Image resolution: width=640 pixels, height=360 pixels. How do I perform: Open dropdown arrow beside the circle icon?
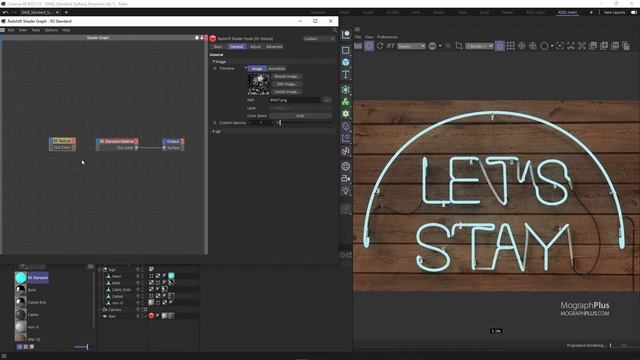click(552, 46)
